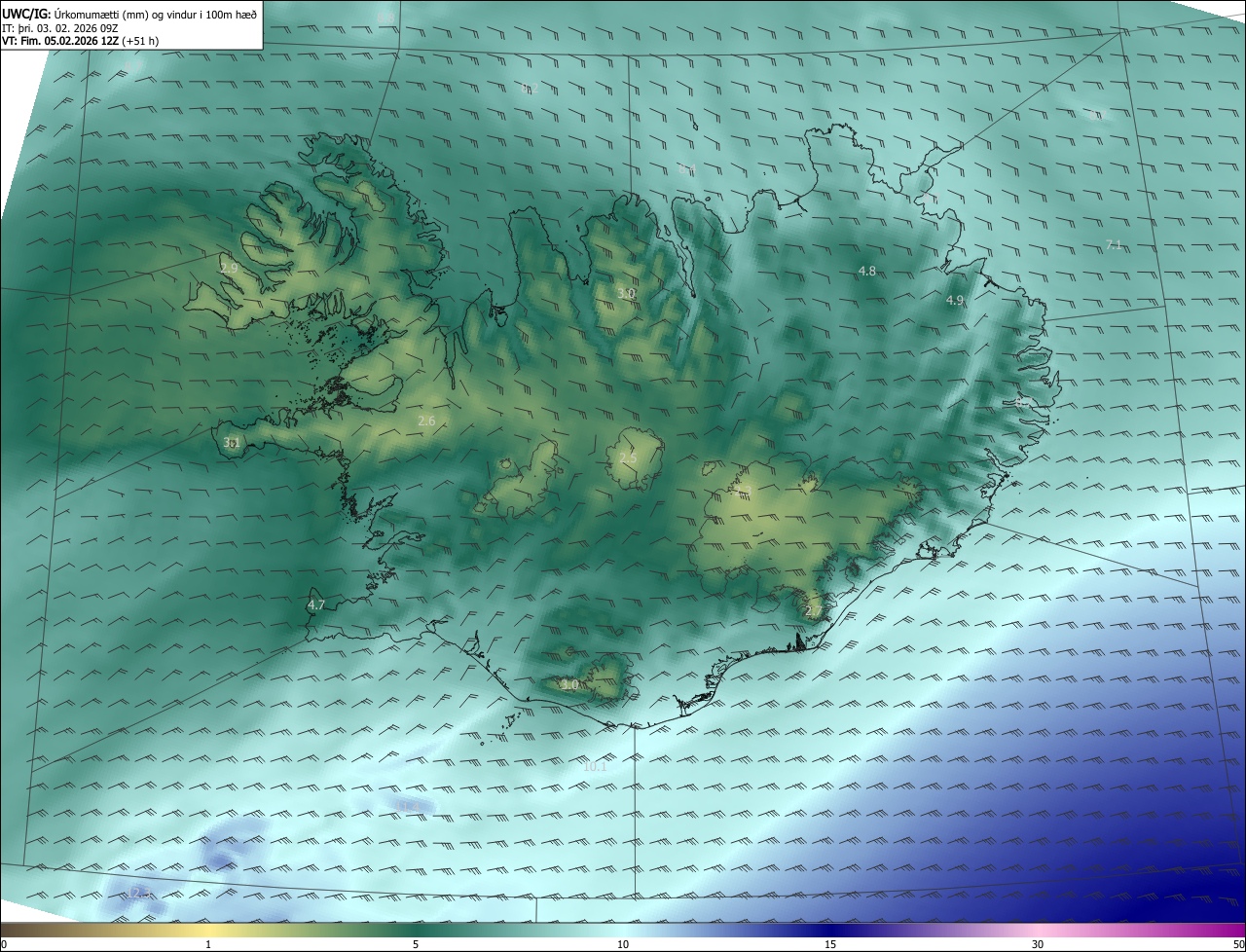Viewport: 1246px width, 952px height.
Task: Click the title 'UWC/IG: Úrkomumætti (mm)' line
Action: (129, 14)
